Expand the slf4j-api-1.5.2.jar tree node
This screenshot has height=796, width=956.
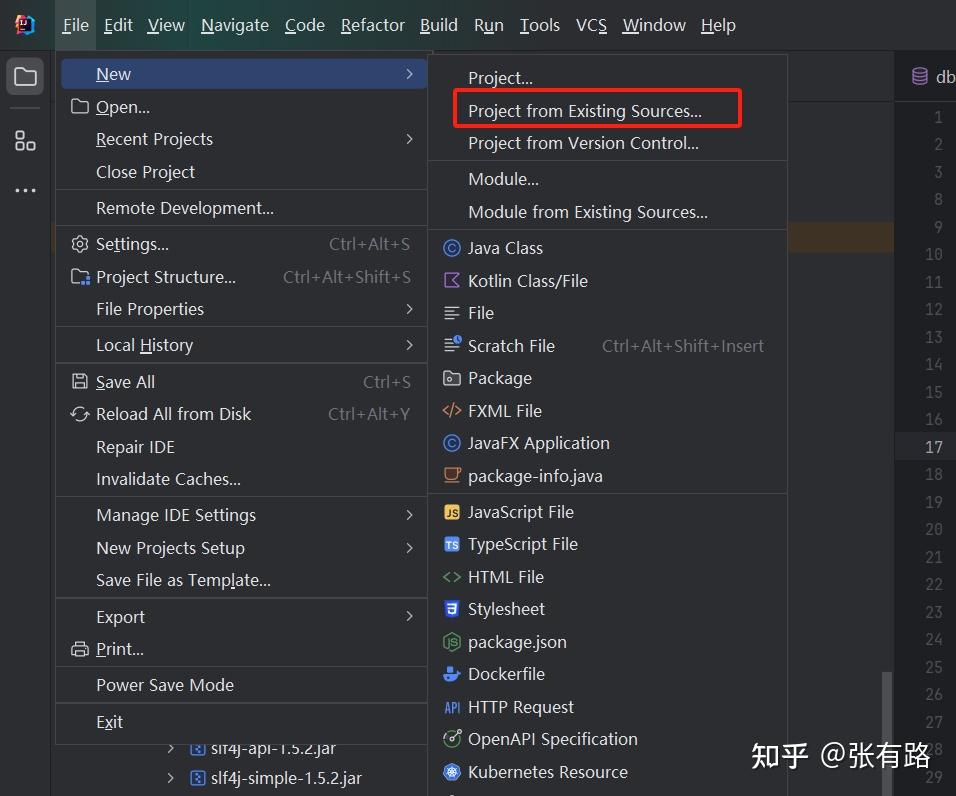170,747
